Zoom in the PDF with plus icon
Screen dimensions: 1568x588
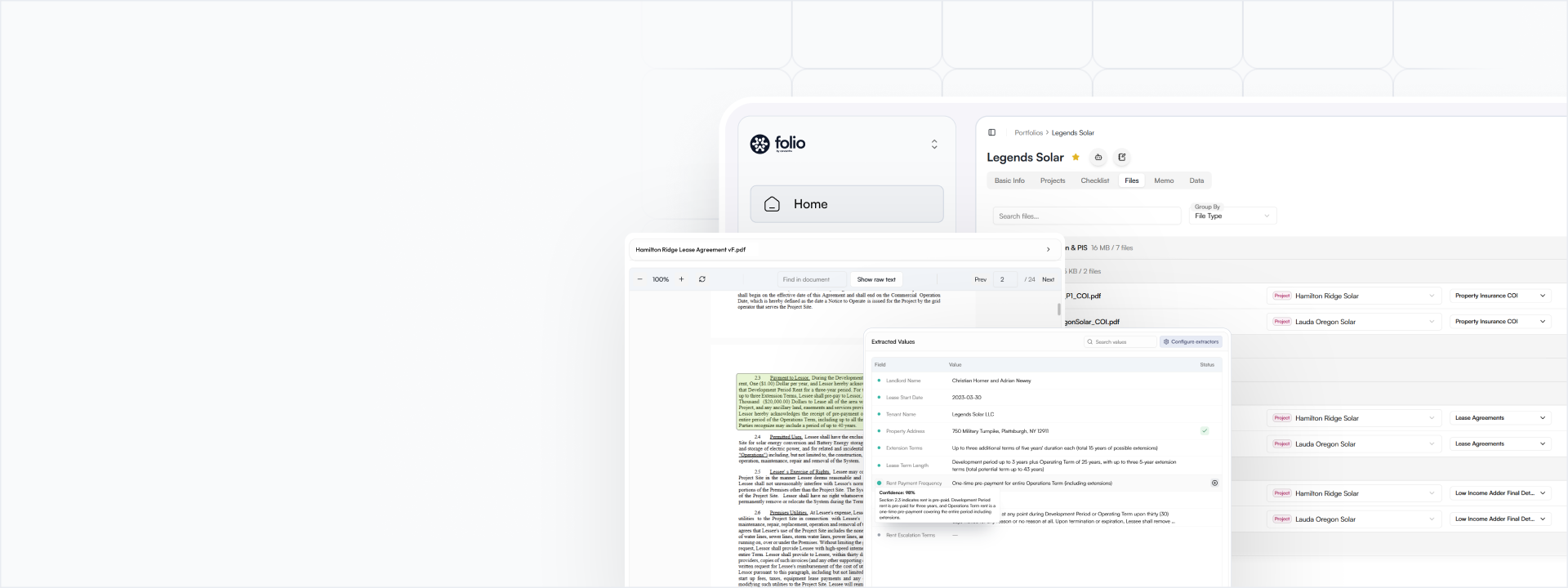point(681,279)
